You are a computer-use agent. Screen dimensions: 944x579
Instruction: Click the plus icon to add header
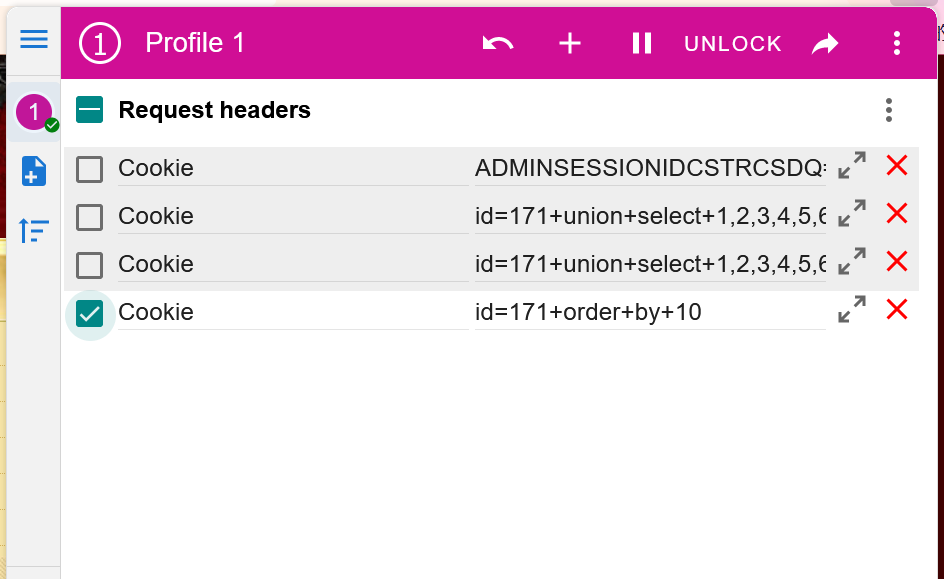point(570,43)
